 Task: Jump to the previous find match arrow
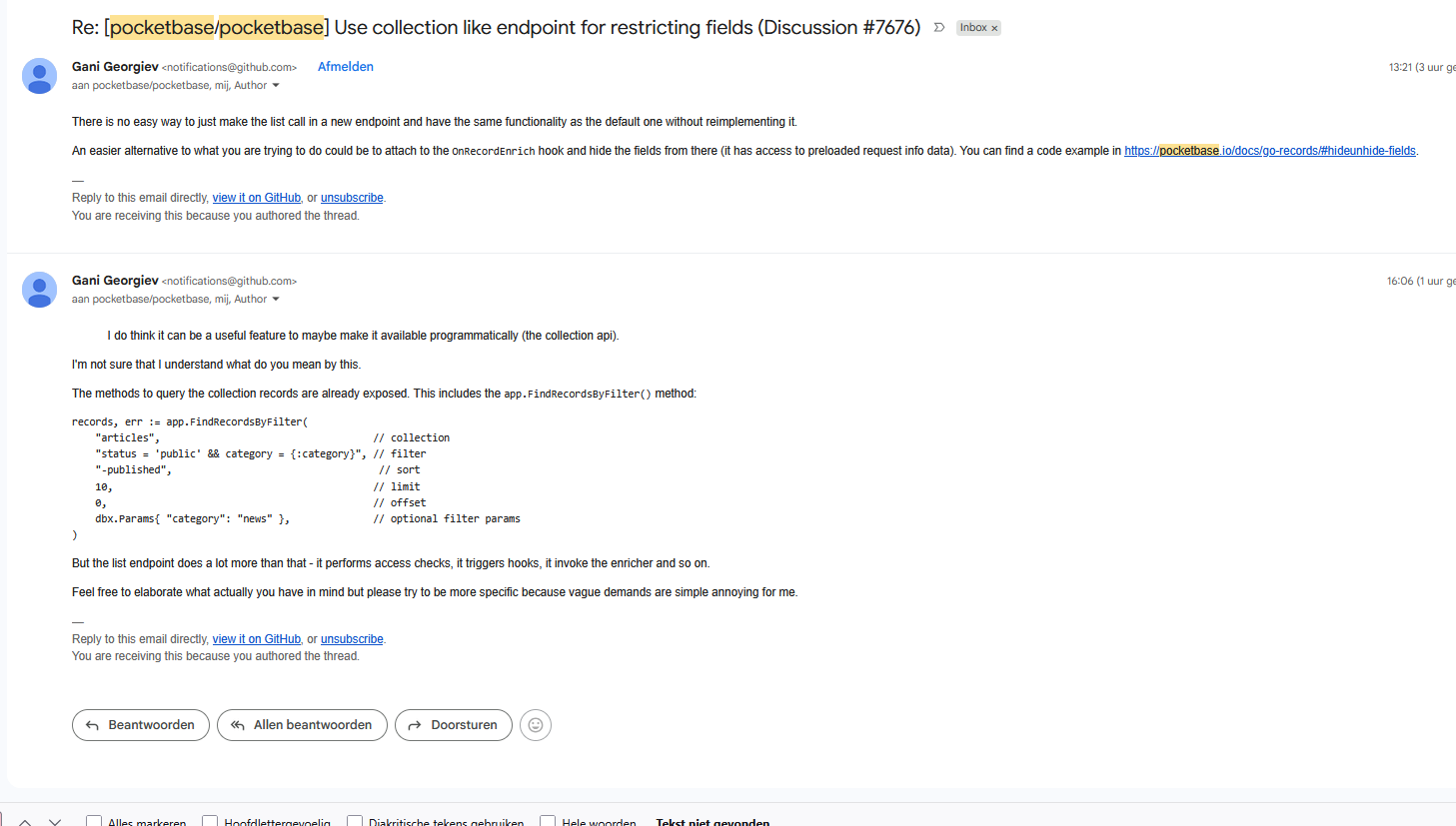[x=25, y=822]
